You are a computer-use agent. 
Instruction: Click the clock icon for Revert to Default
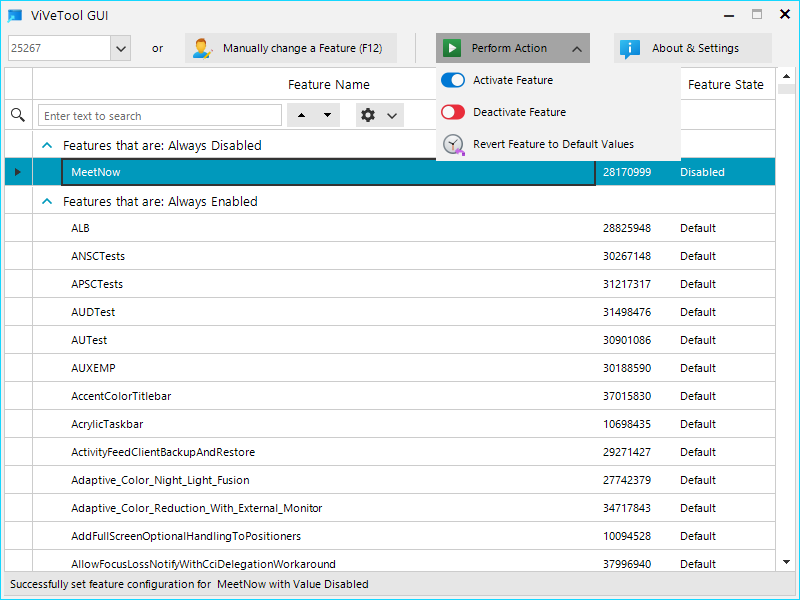pyautogui.click(x=453, y=145)
